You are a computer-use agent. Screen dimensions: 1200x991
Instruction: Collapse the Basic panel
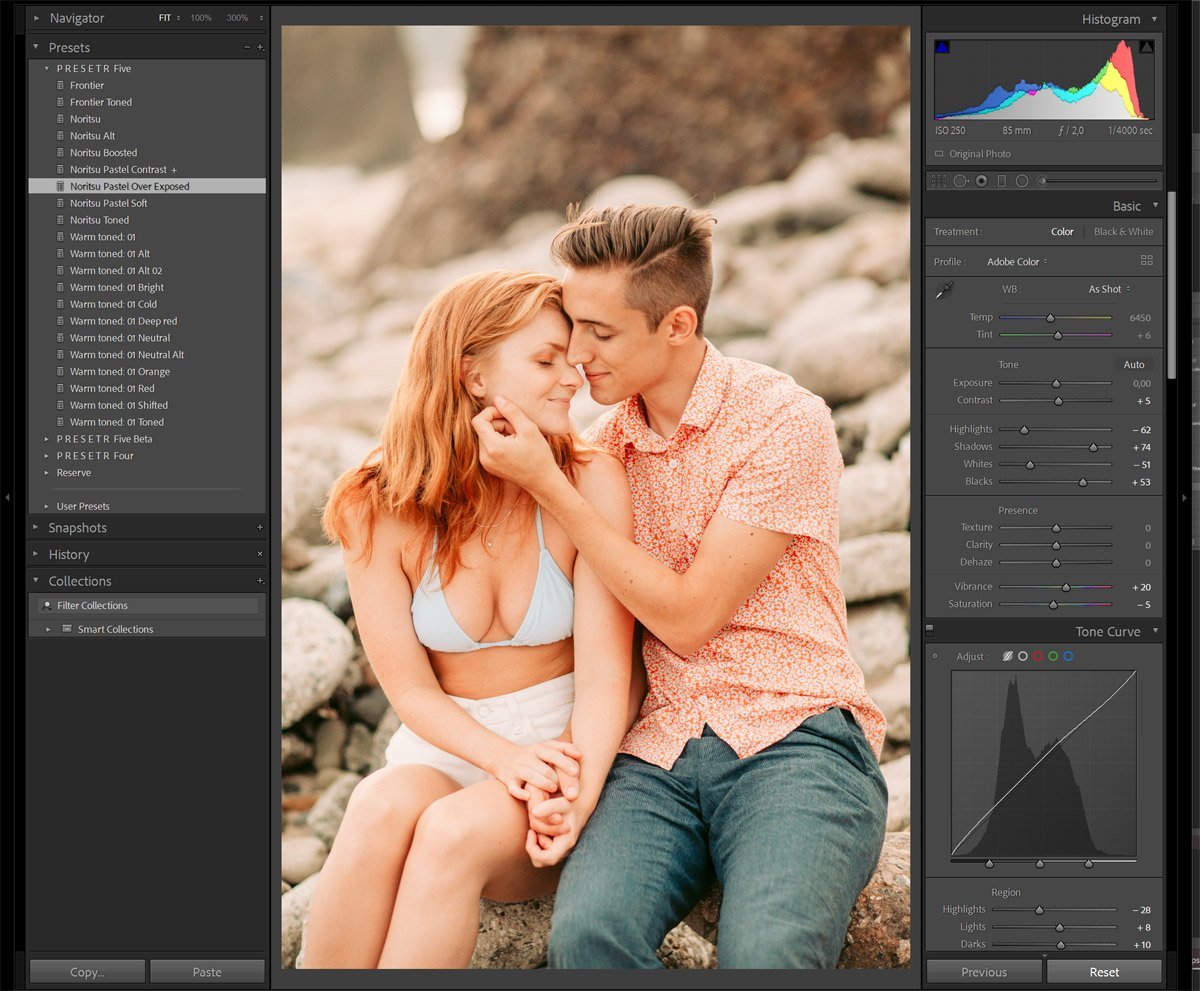point(1155,206)
